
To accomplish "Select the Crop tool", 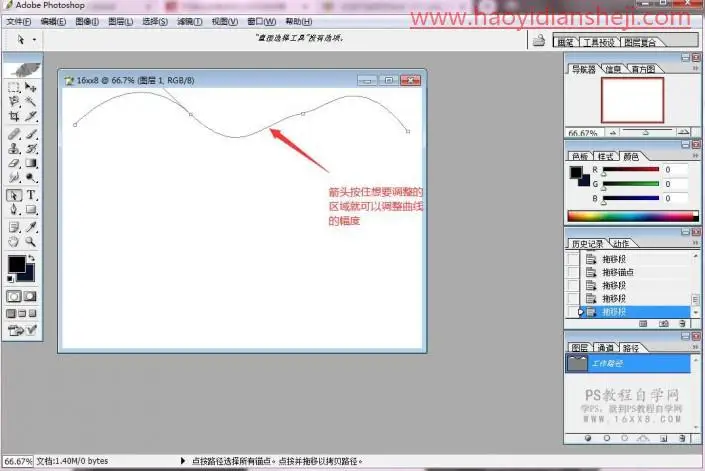I will 13,116.
